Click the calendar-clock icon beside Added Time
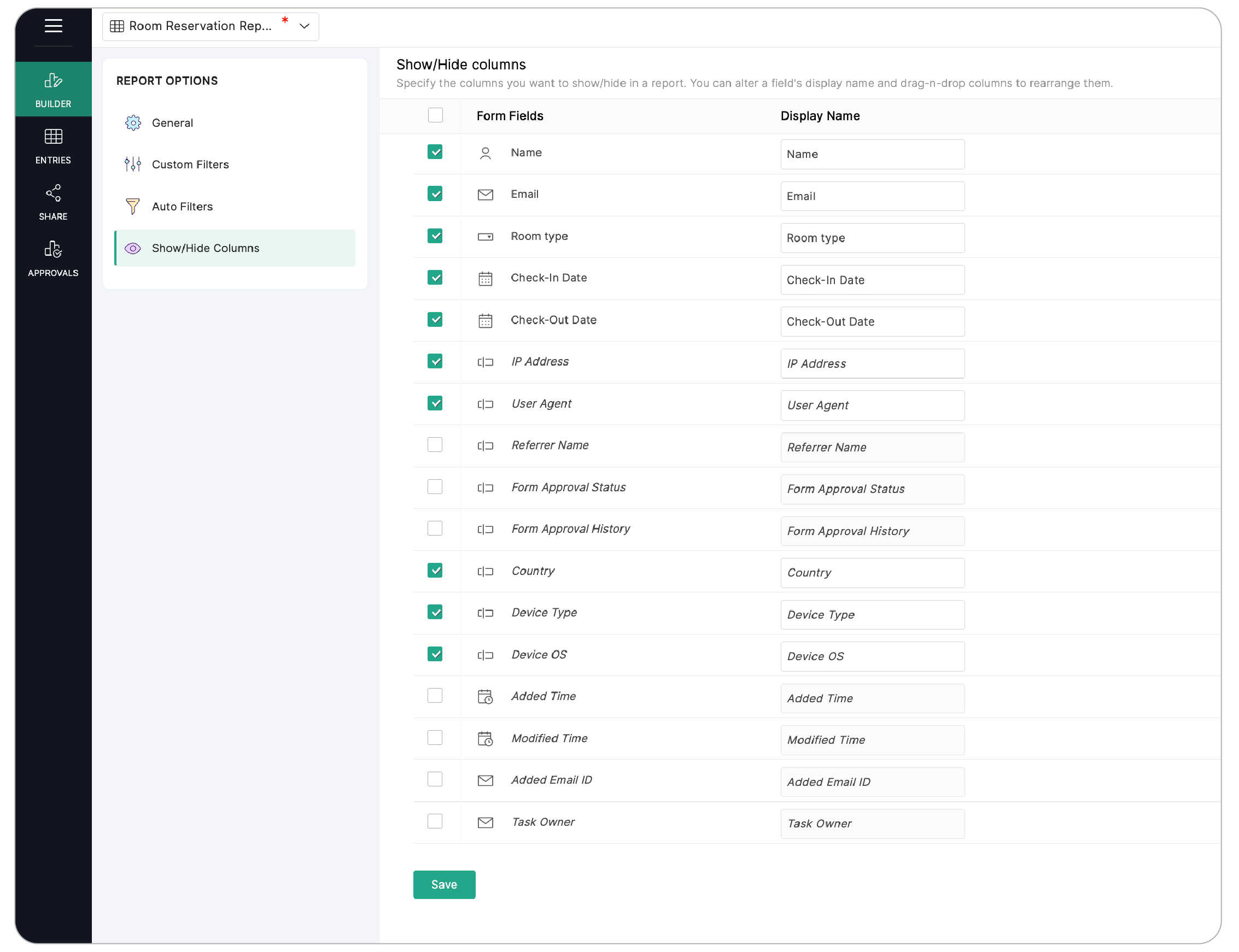1239x952 pixels. pos(486,696)
